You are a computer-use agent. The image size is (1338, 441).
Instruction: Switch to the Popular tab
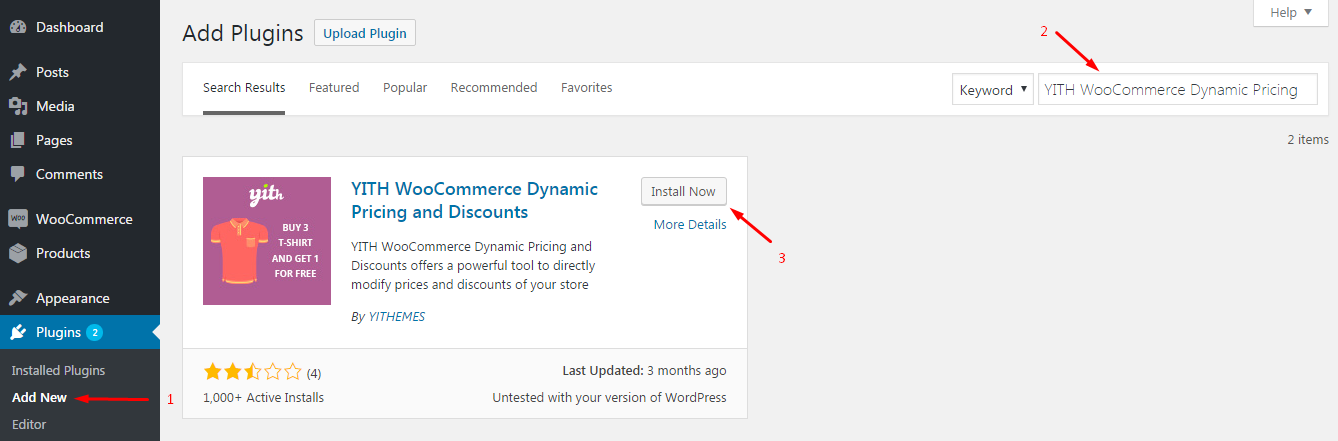[x=405, y=88]
